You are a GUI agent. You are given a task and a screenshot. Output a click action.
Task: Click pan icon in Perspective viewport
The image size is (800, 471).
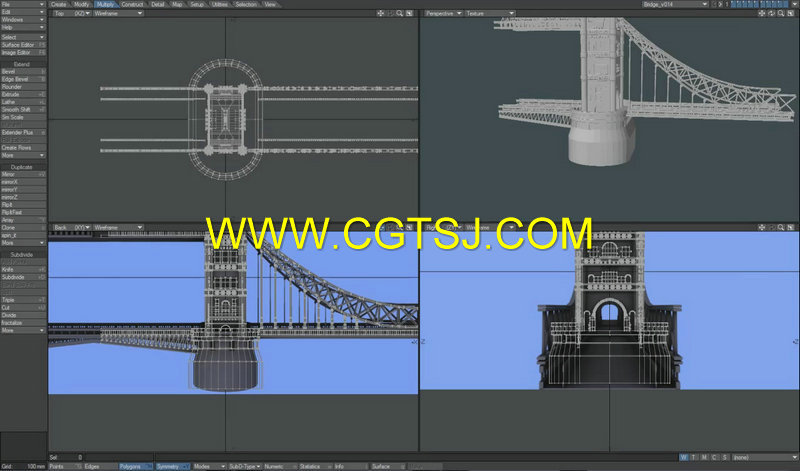tap(761, 13)
